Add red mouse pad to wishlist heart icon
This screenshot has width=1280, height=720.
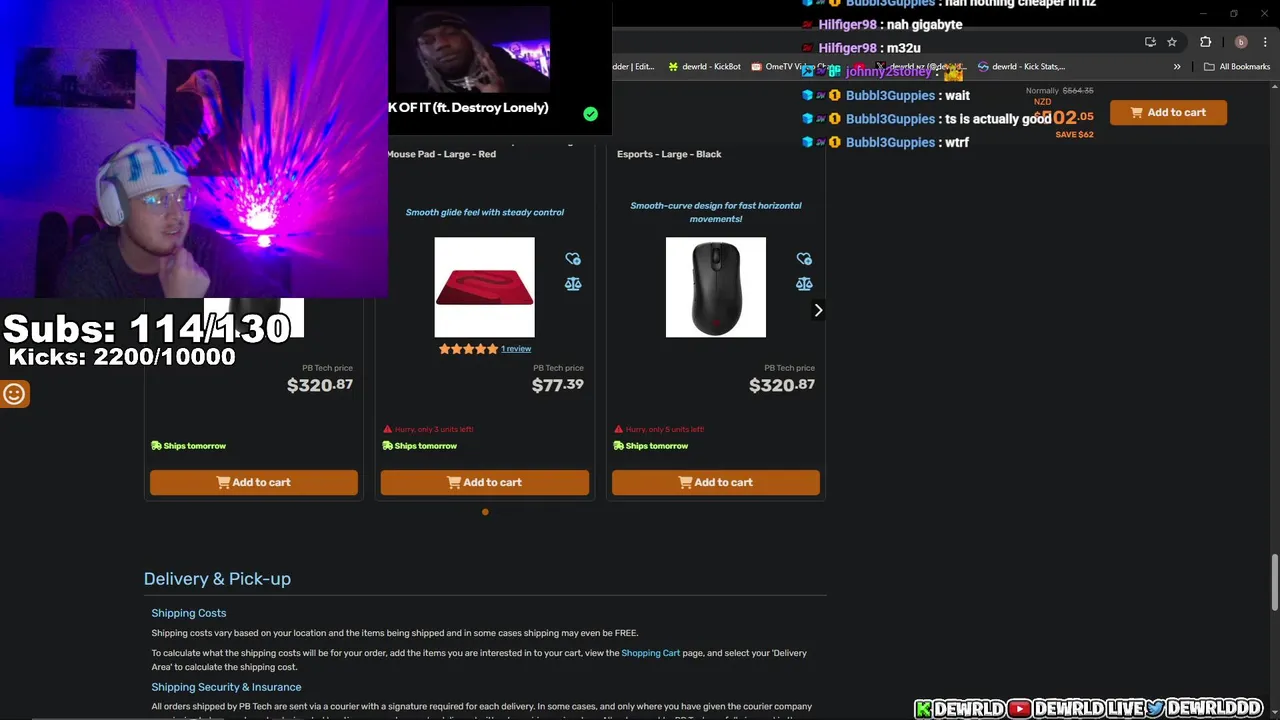573,259
